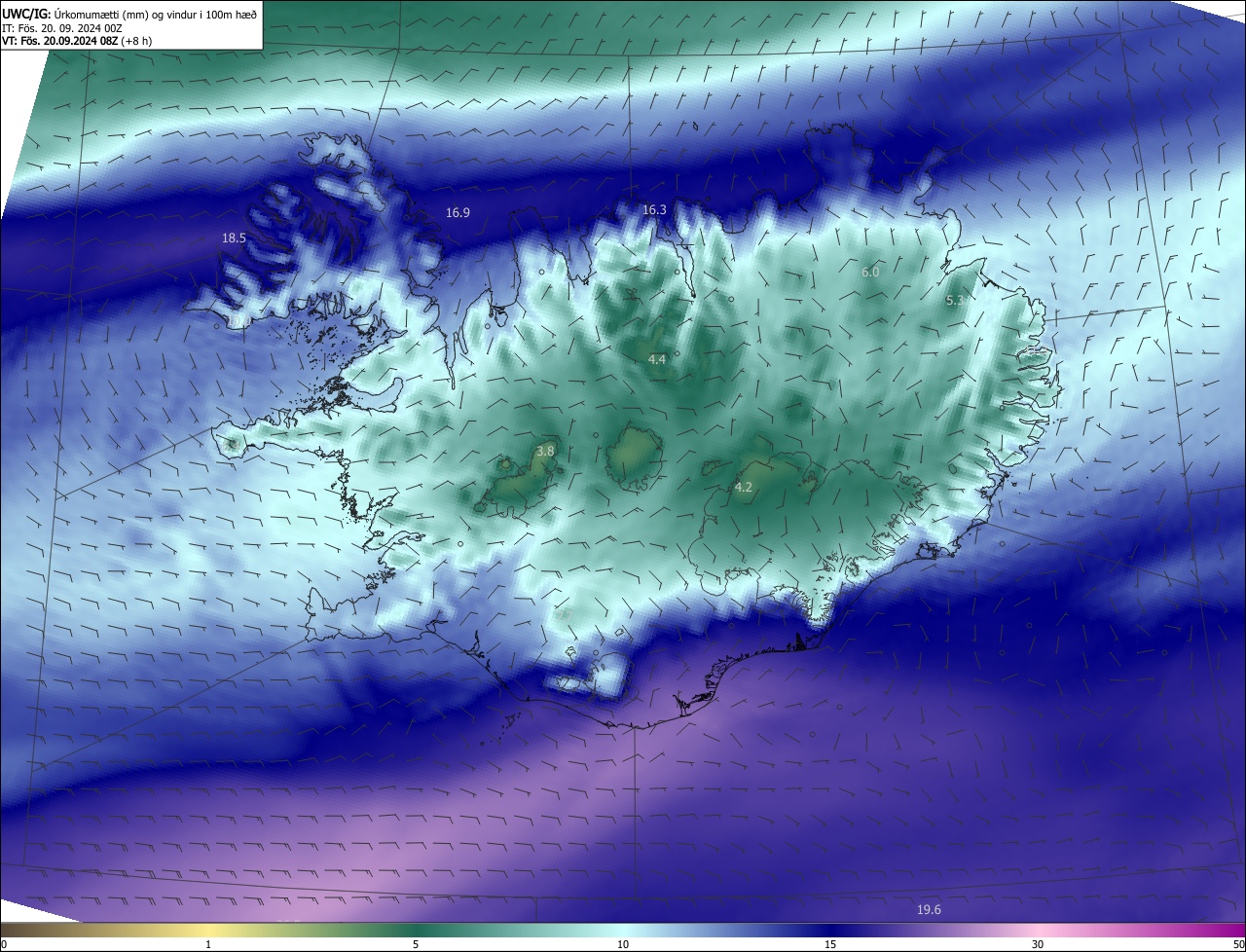Viewport: 1246px width, 952px height.
Task: Click the 19.6 value label south of Iceland
Action: 929,909
